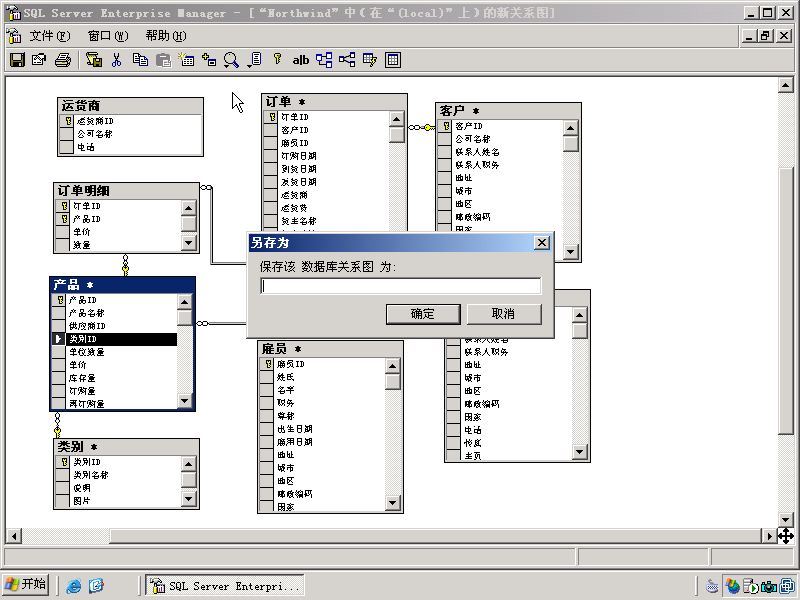The image size is (800, 600).
Task: Launch Internet Explorer from quick launch
Action: point(73,586)
